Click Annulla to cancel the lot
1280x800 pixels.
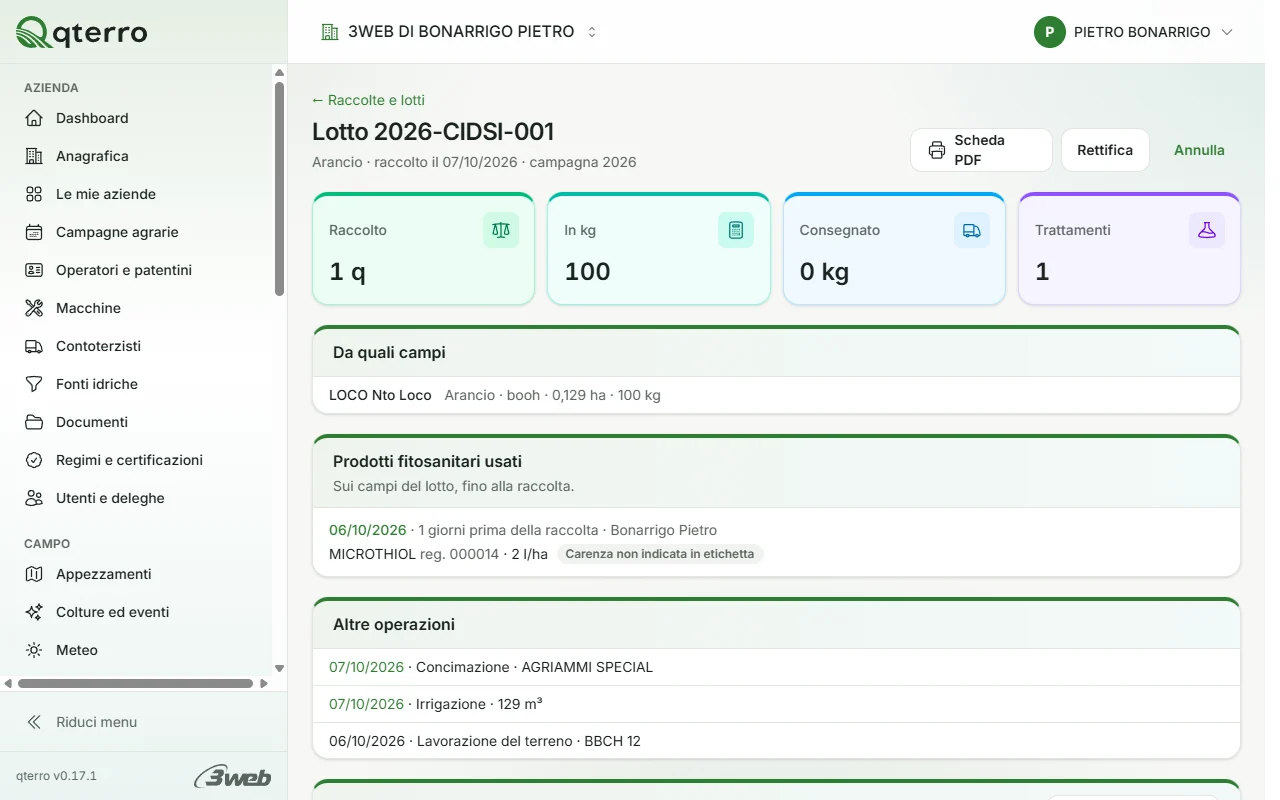click(x=1199, y=150)
